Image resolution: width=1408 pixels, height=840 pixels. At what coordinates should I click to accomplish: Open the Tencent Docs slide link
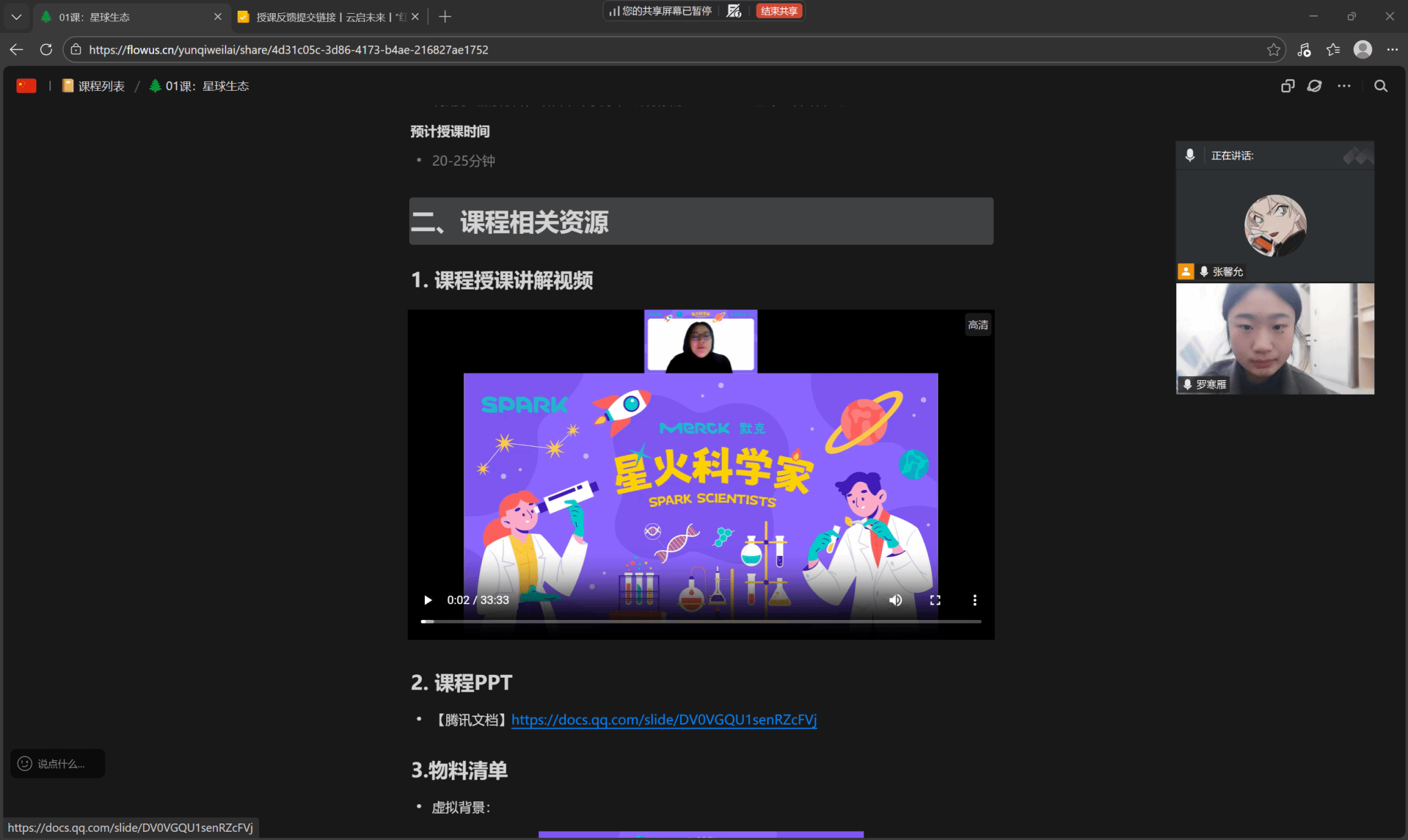664,720
